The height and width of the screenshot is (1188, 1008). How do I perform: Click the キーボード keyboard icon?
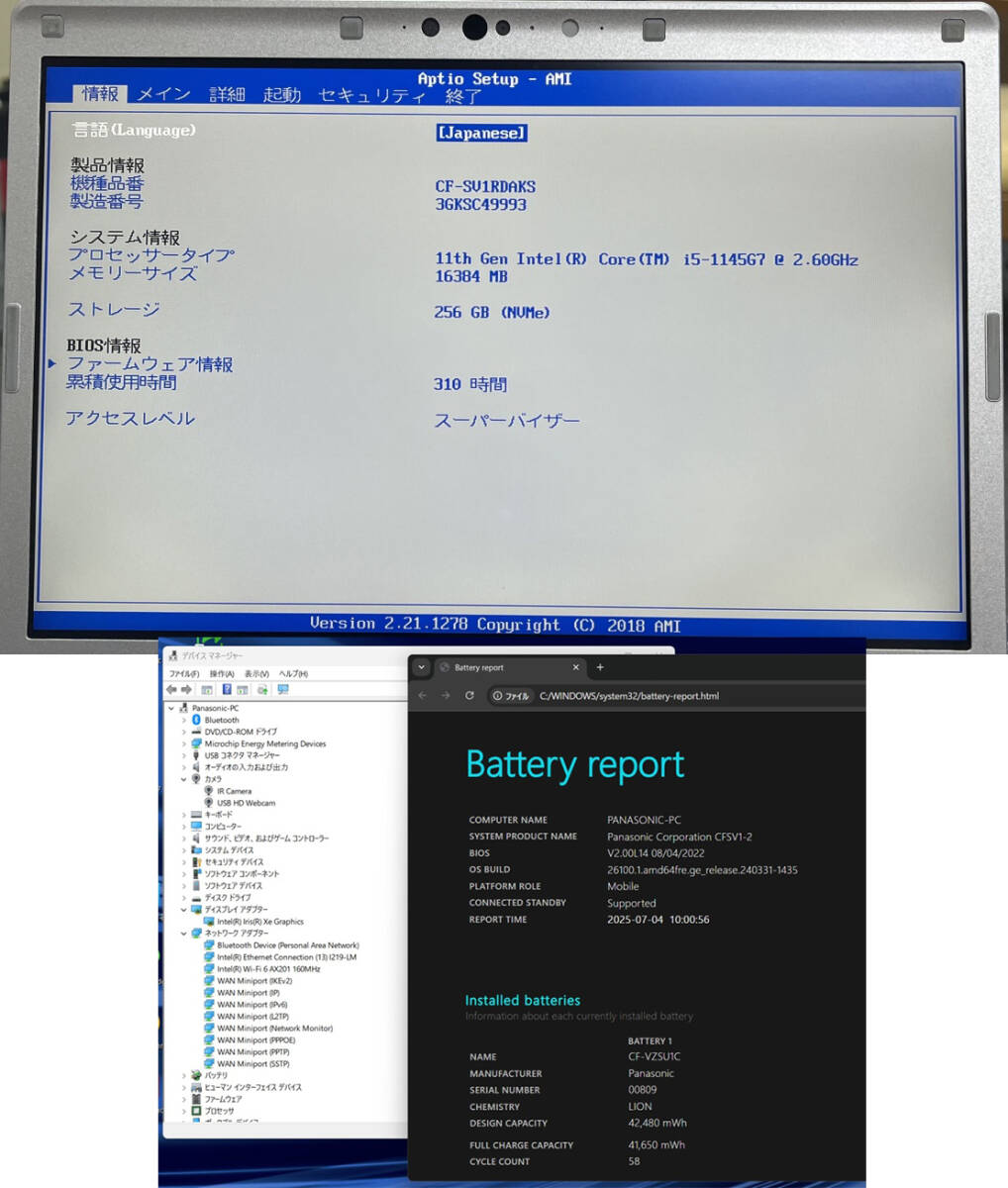196,815
